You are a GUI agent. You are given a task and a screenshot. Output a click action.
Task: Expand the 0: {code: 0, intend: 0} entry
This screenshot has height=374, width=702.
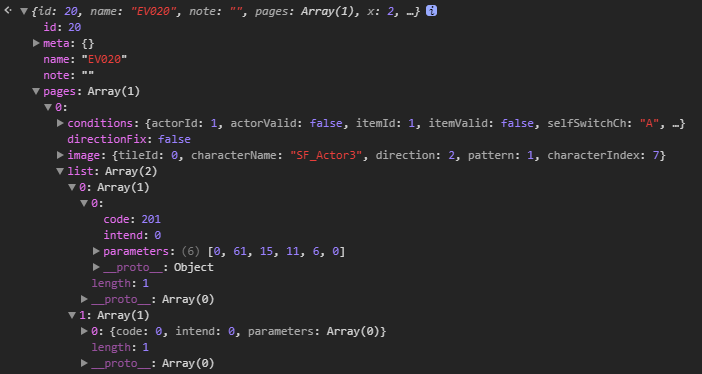click(84, 331)
